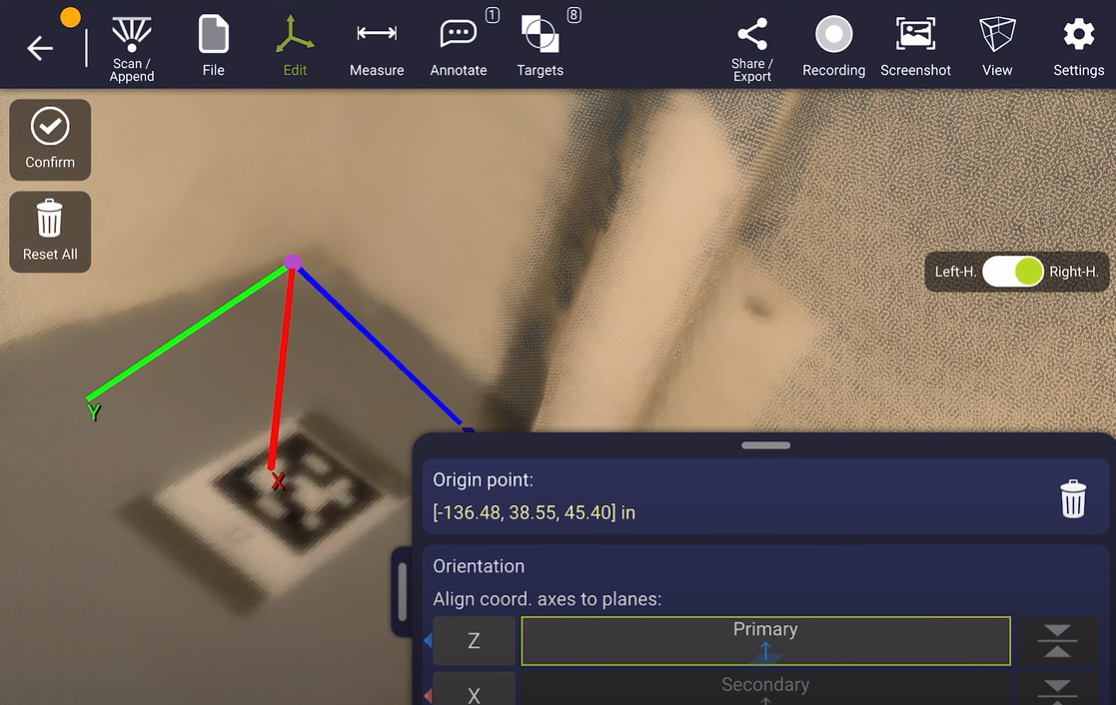Choose the Primary plane field

pos(766,641)
